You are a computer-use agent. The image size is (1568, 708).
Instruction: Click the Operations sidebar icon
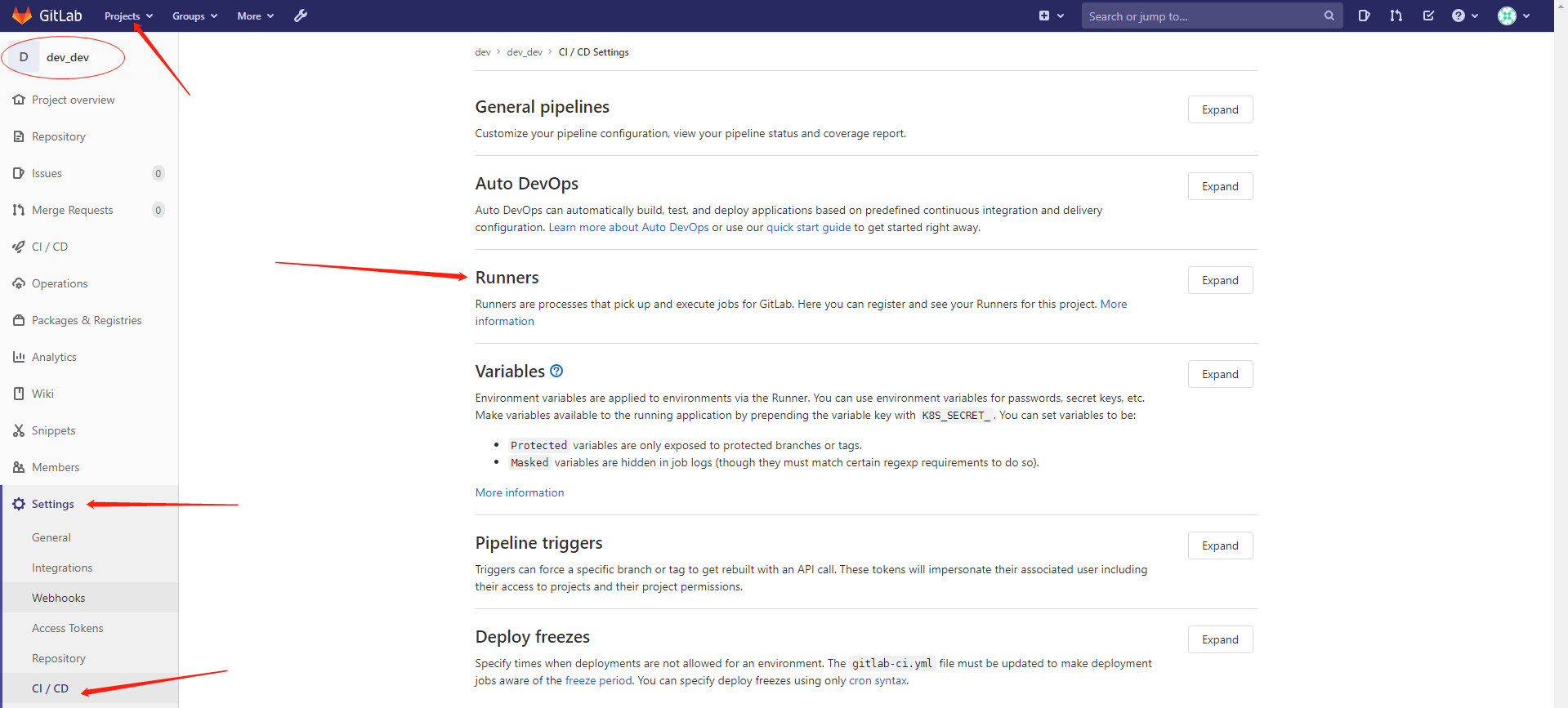(19, 283)
